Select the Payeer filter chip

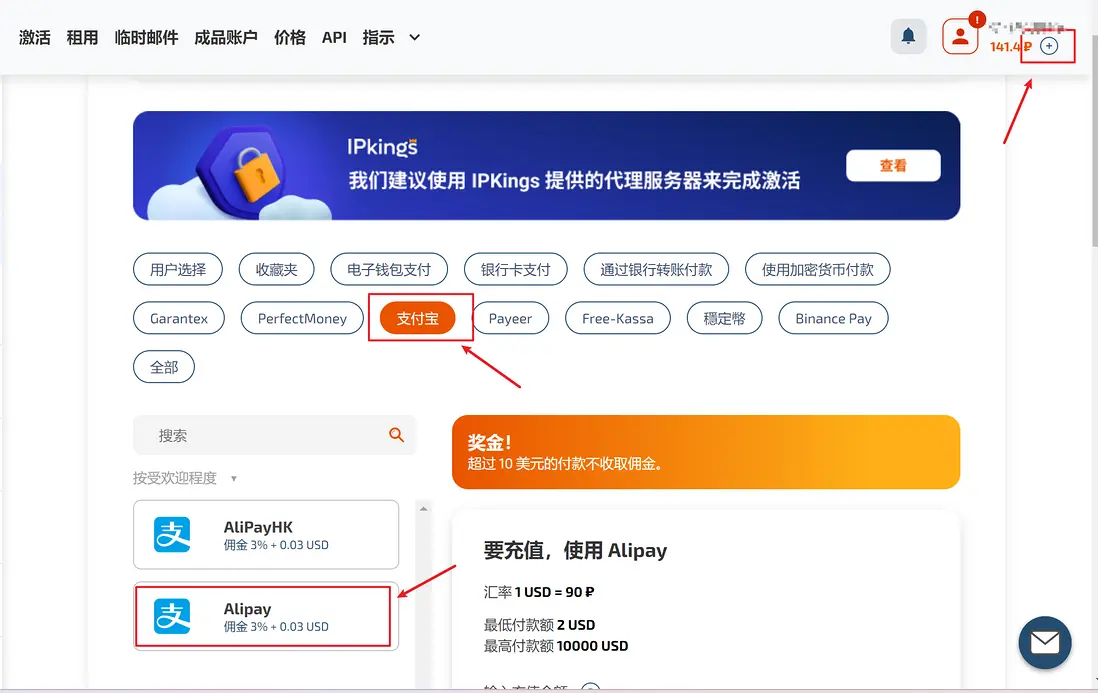click(510, 318)
